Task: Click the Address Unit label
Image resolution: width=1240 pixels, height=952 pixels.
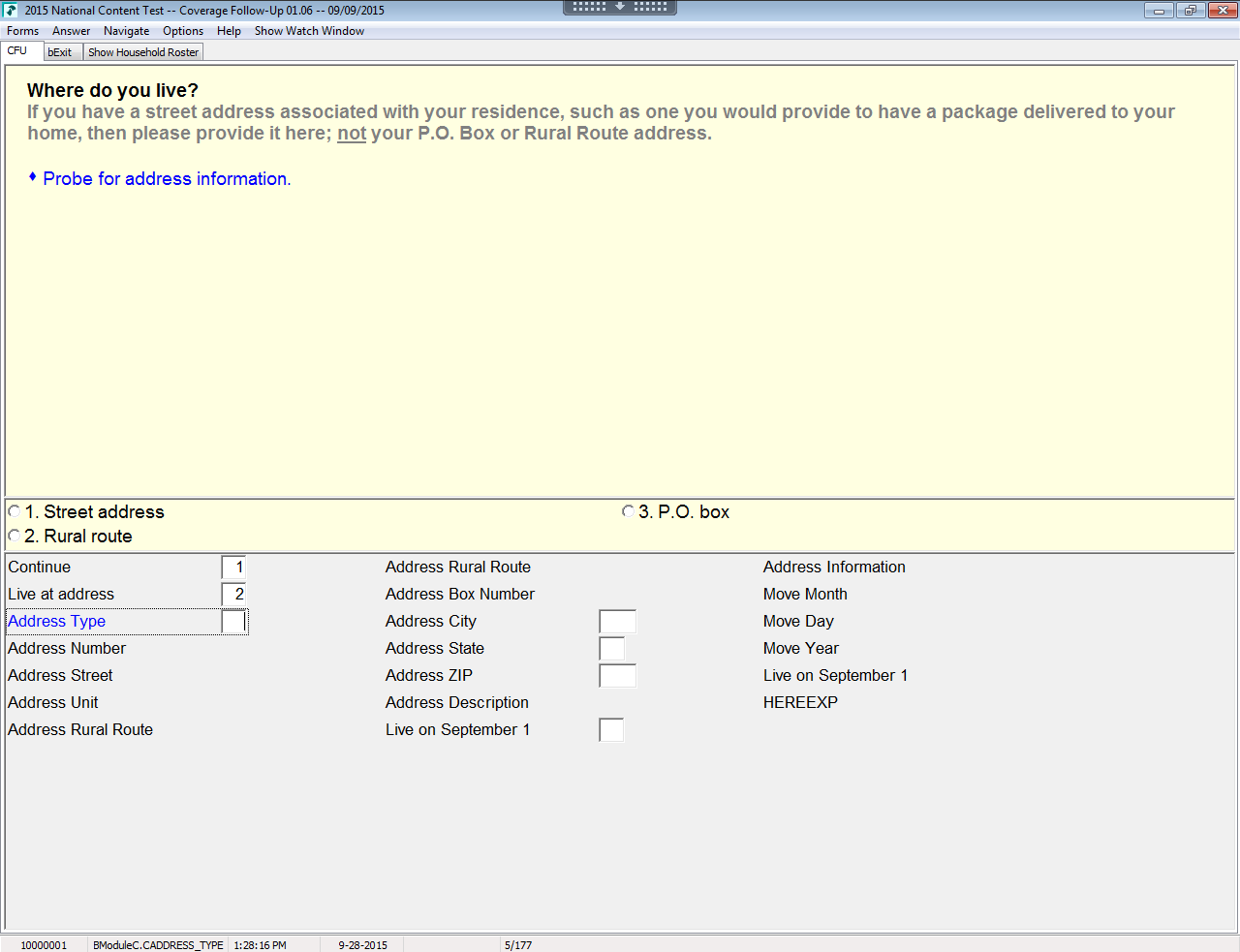Action: tap(53, 703)
